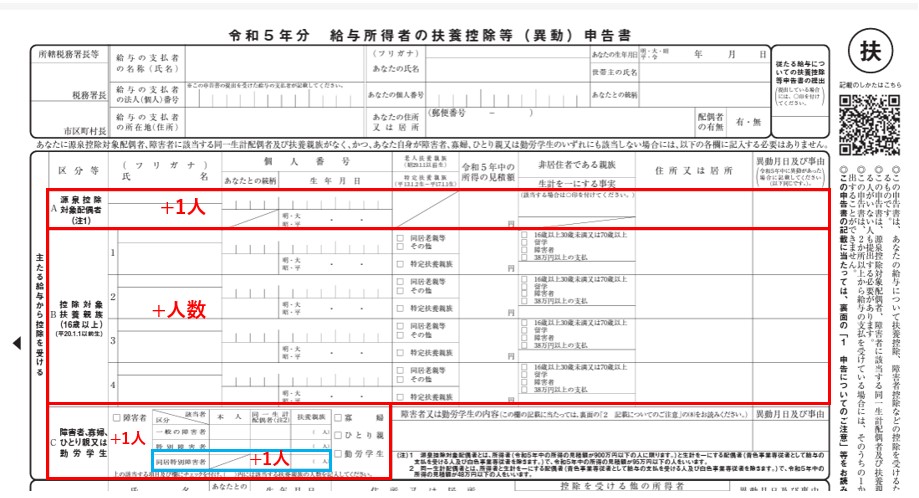Click the 有・無 spouse selection text
919x498 pixels.
click(x=748, y=122)
